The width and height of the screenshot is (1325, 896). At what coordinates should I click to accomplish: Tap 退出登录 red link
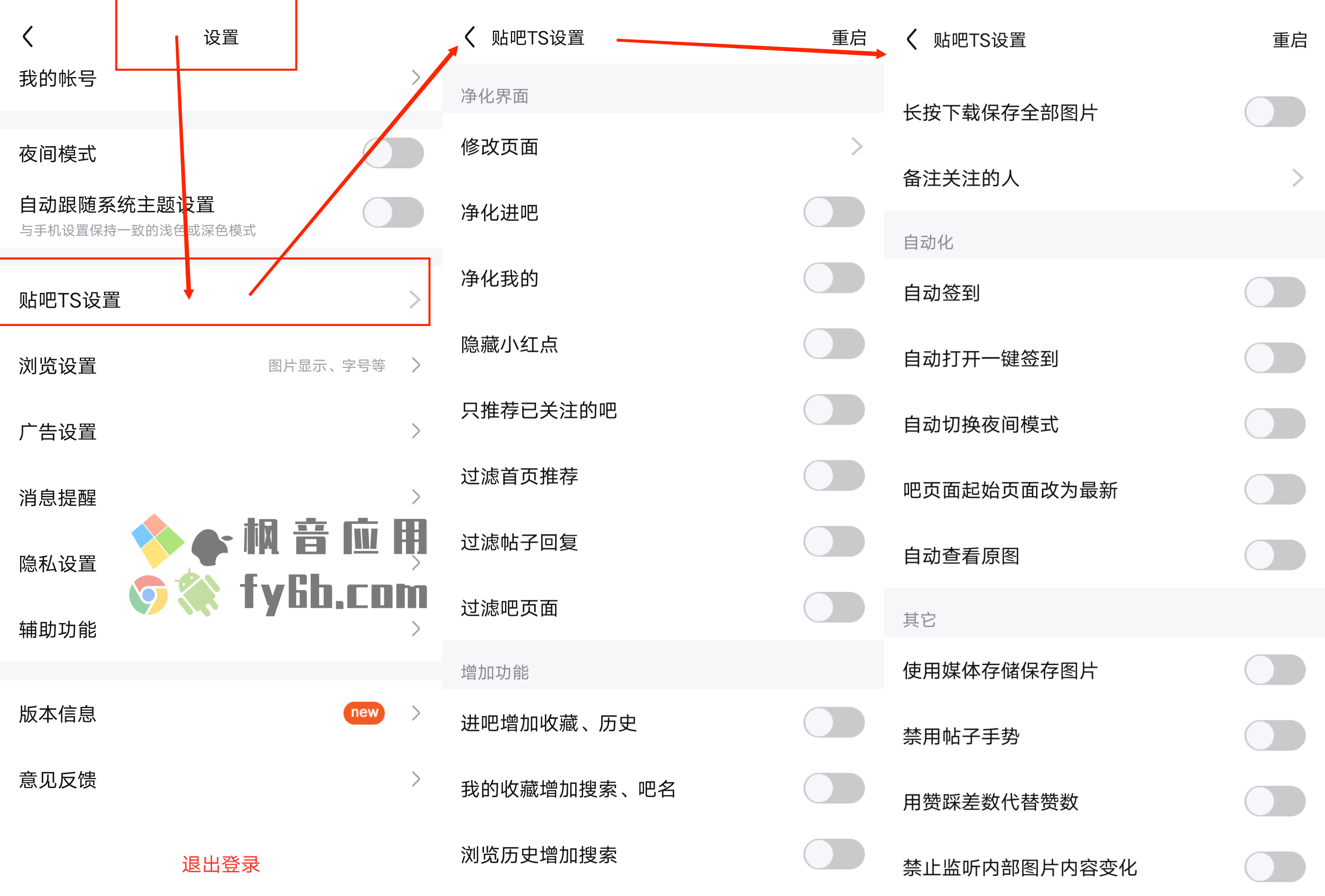pos(221,864)
